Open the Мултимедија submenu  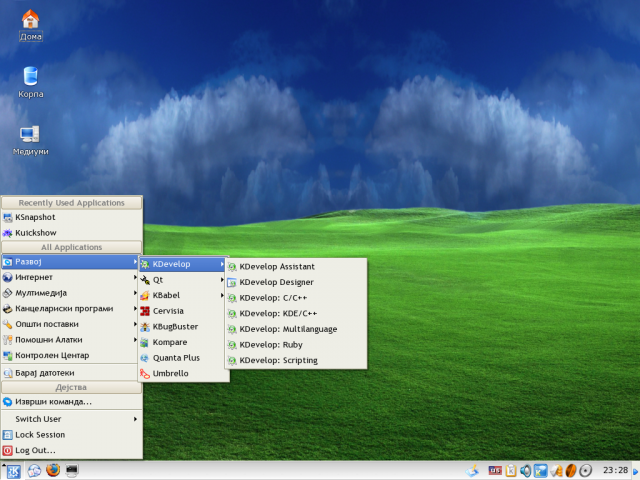[71, 293]
